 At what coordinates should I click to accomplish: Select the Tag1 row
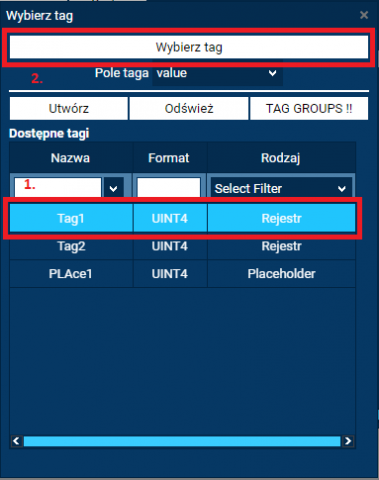182,218
